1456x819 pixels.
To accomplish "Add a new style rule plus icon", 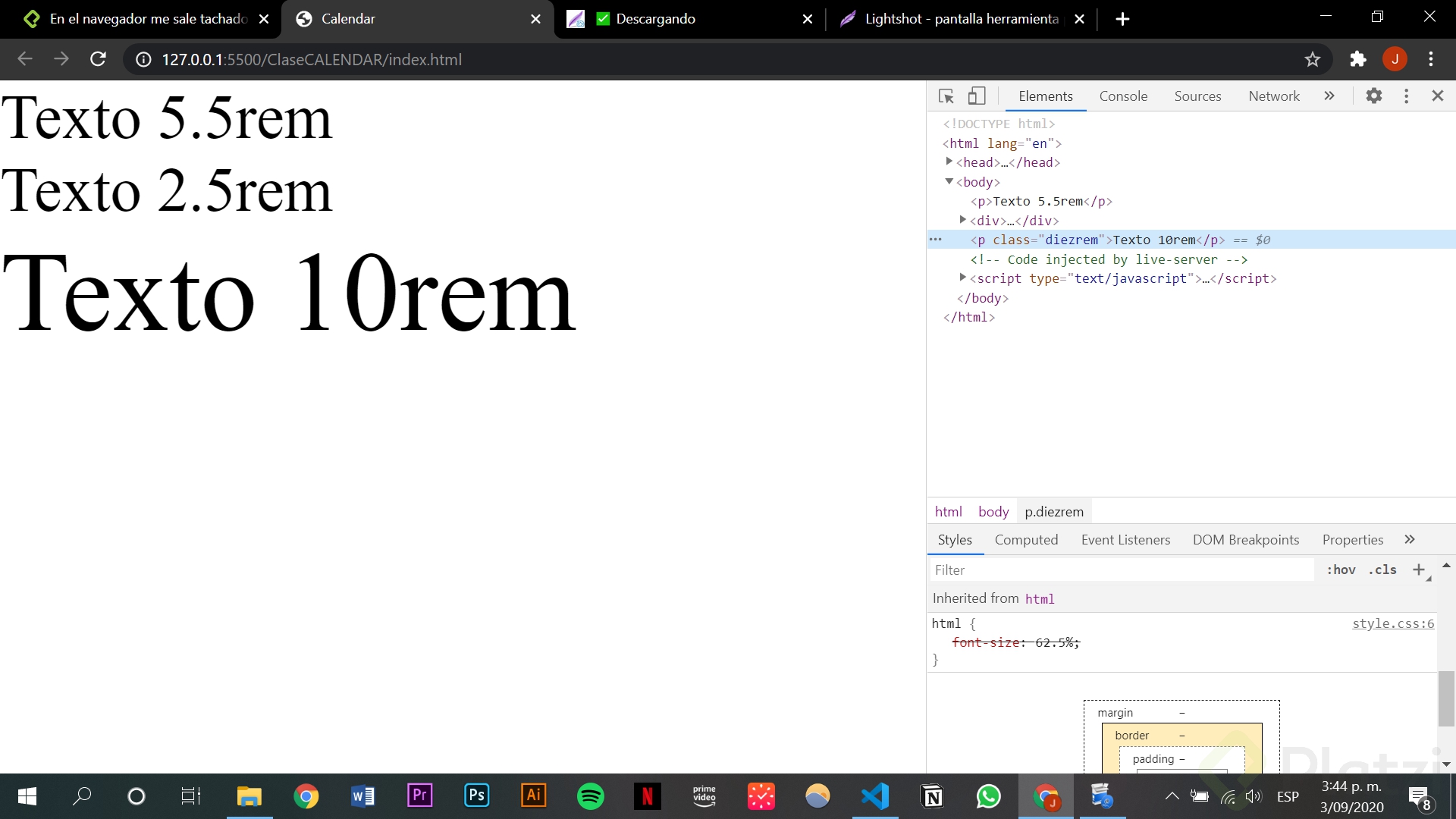I will point(1419,570).
